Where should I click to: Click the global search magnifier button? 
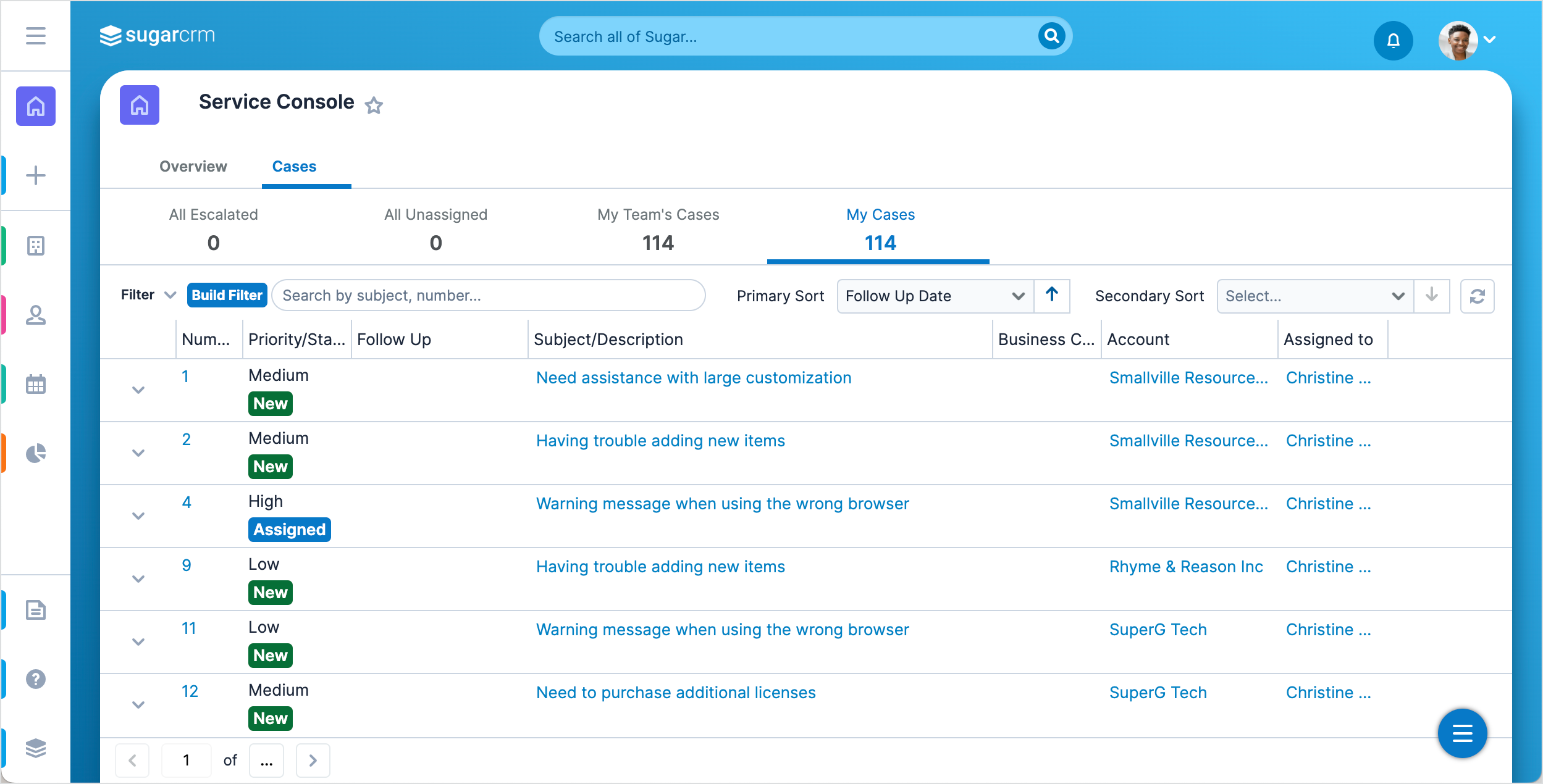click(x=1051, y=36)
